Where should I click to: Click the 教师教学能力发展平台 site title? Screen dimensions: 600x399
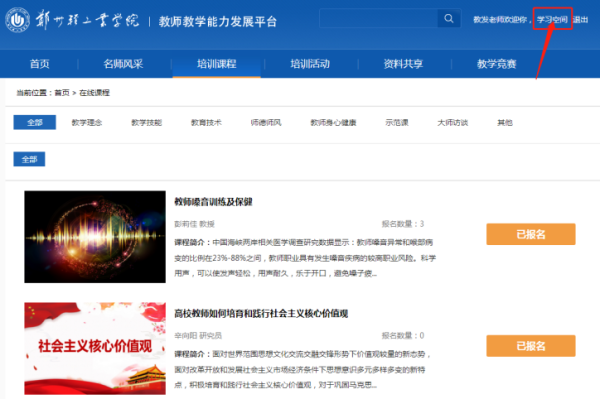218,21
